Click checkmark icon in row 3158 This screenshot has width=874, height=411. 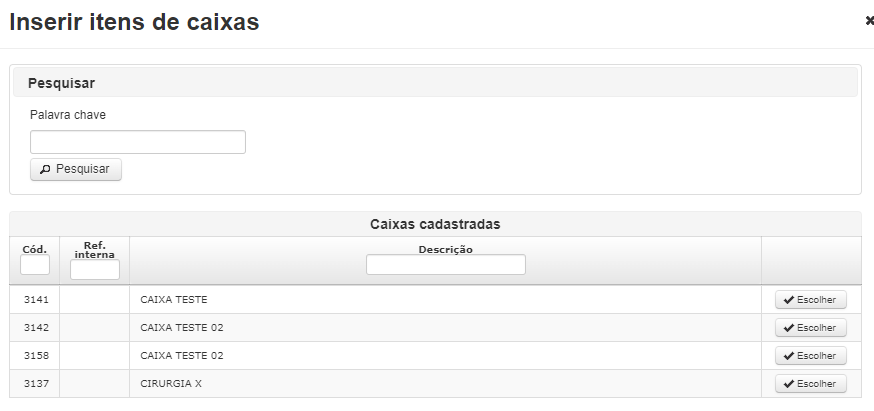(789, 356)
